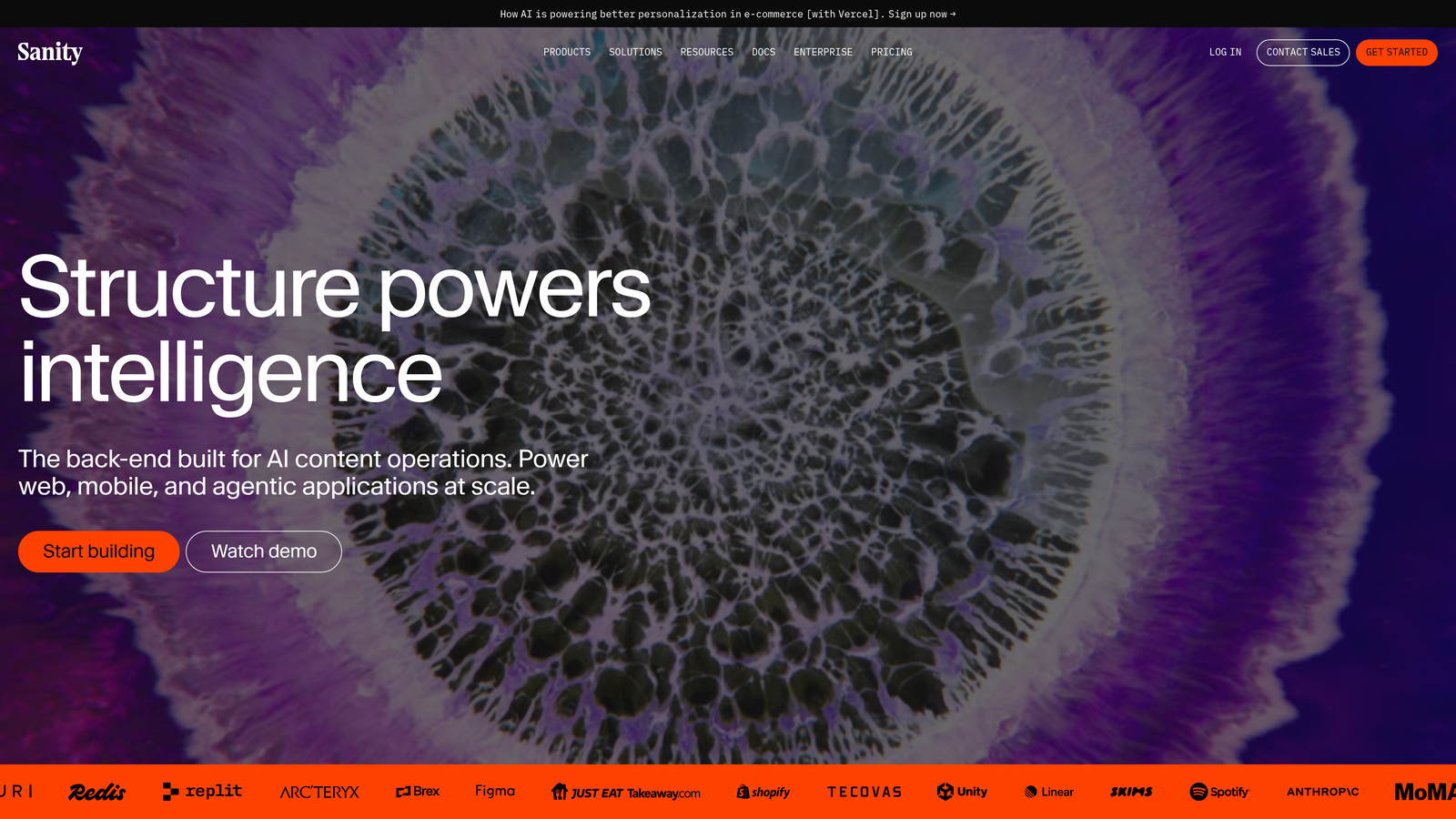
Task: Open the Enterprise nav item
Action: click(x=823, y=52)
